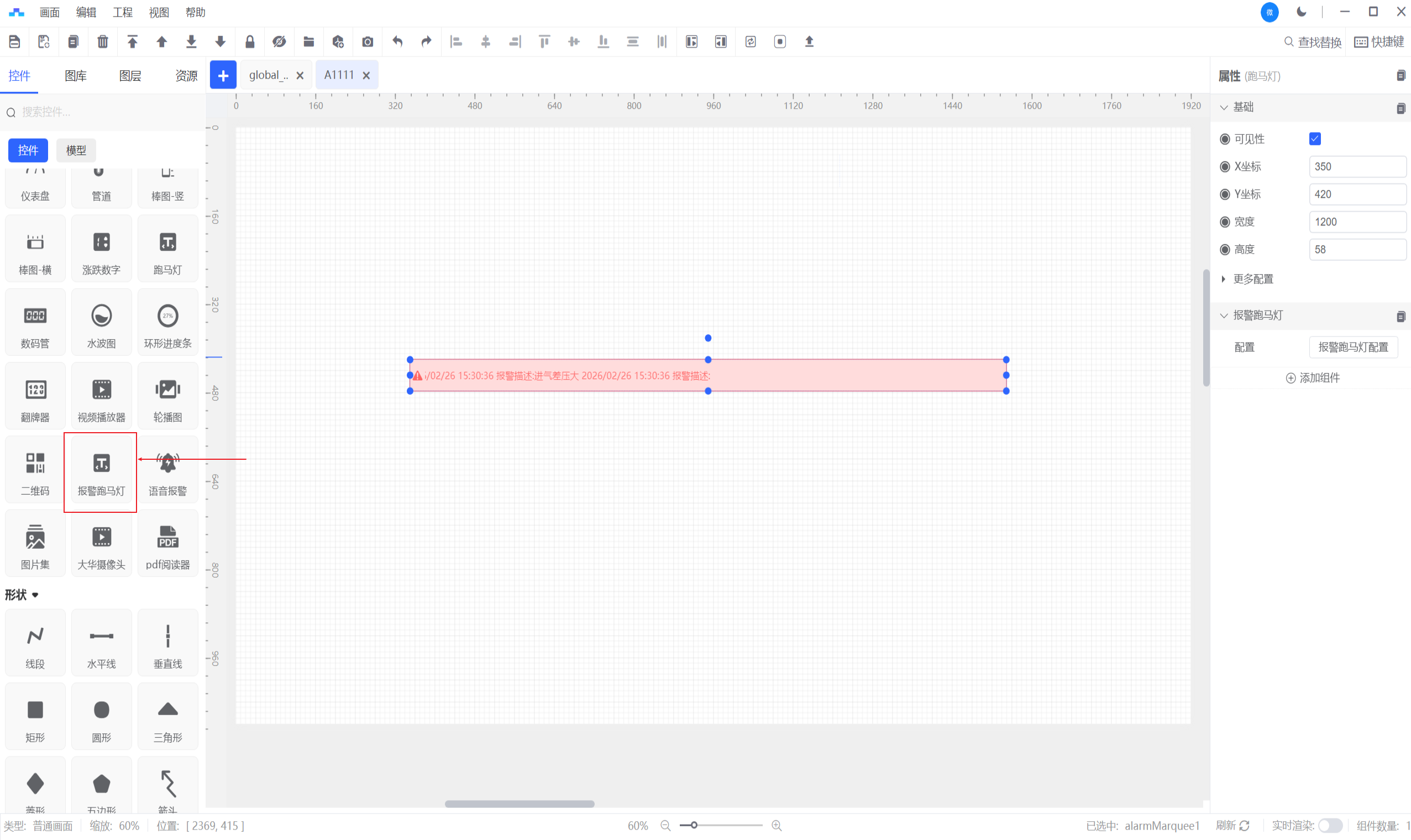Screen dimensions: 1411x840
Task: Open the 工程 menu
Action: pos(122,12)
